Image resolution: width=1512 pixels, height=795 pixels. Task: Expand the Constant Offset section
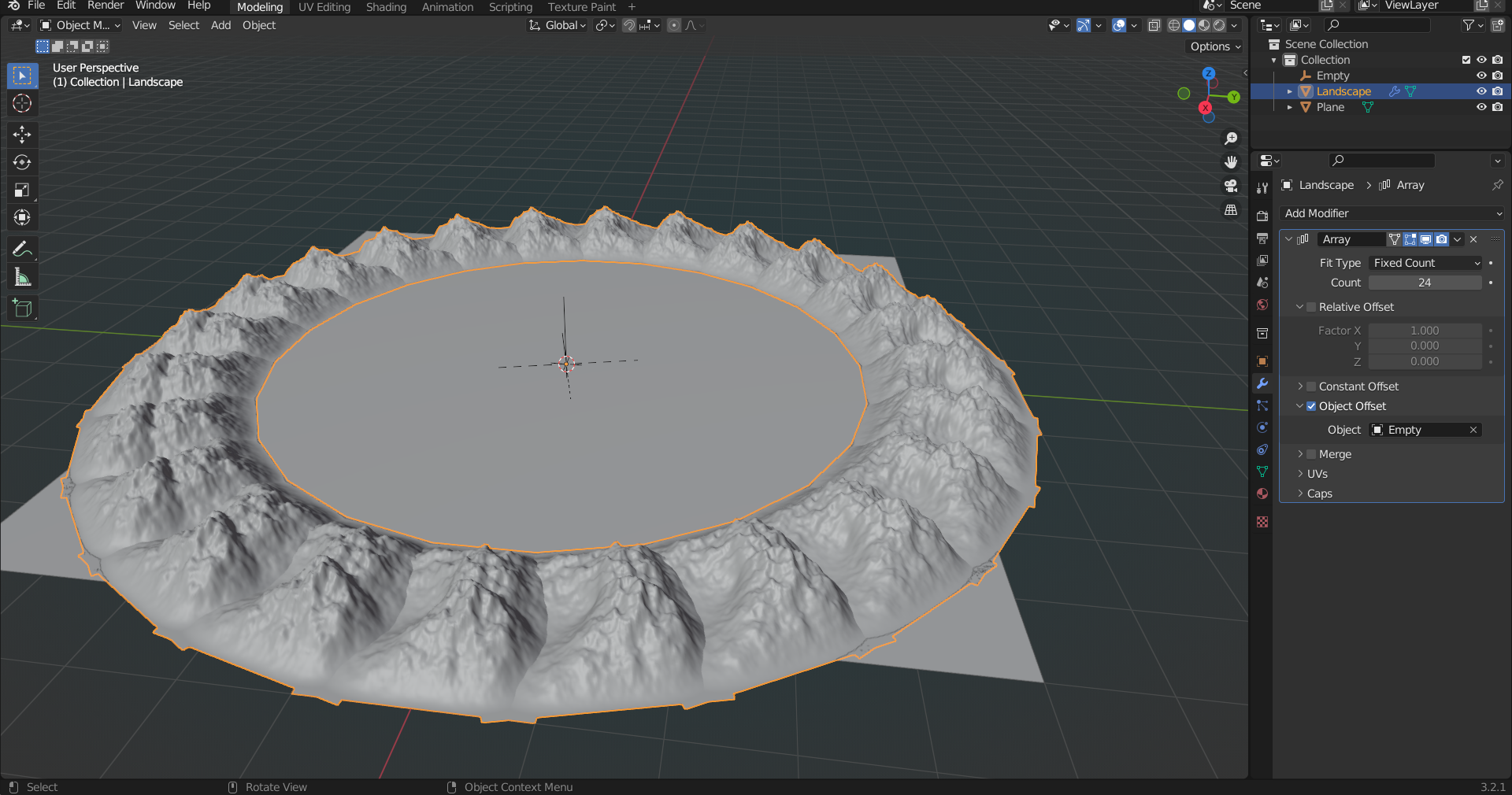pyautogui.click(x=1299, y=386)
